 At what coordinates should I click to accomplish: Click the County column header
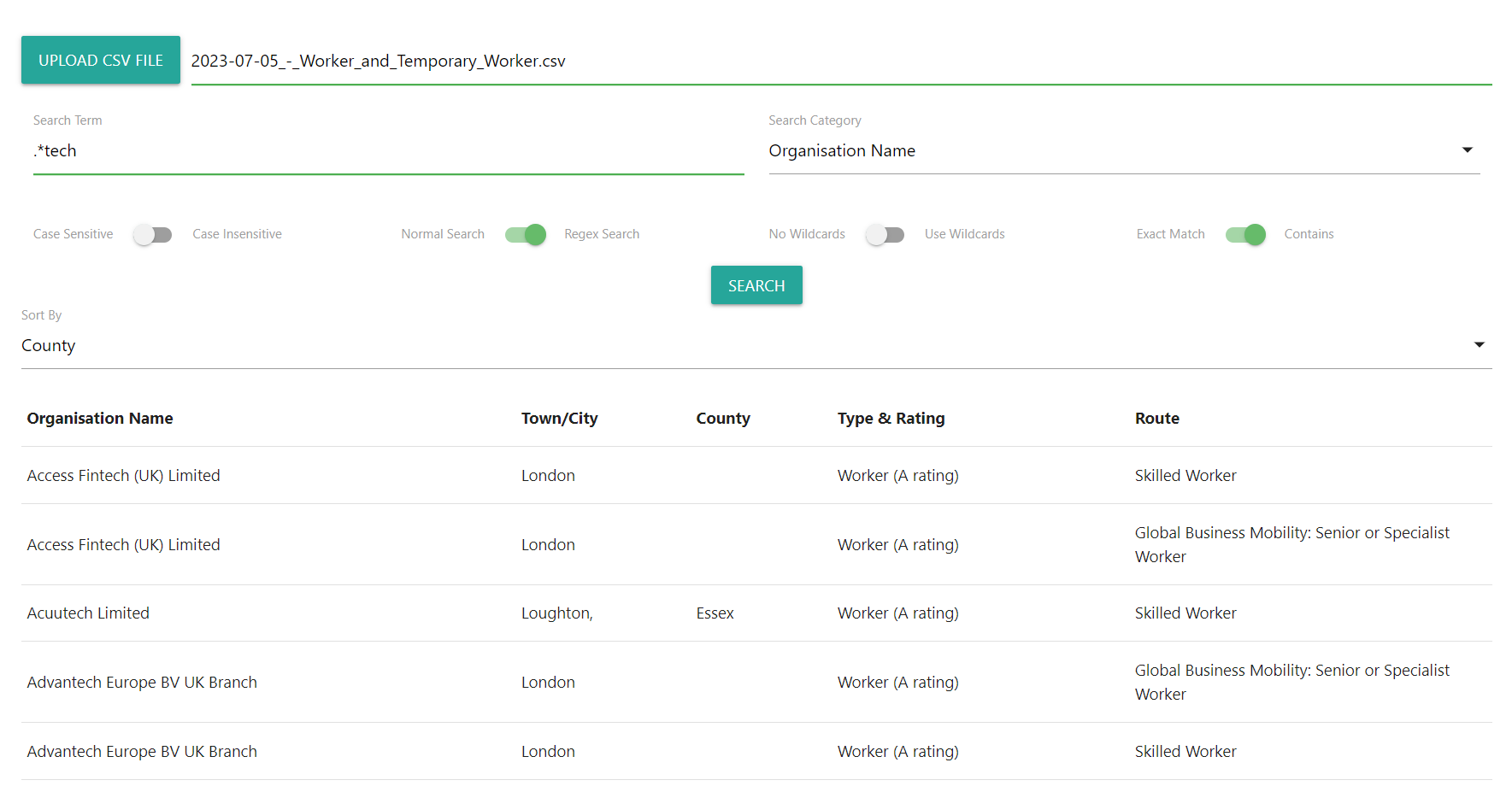[x=722, y=418]
